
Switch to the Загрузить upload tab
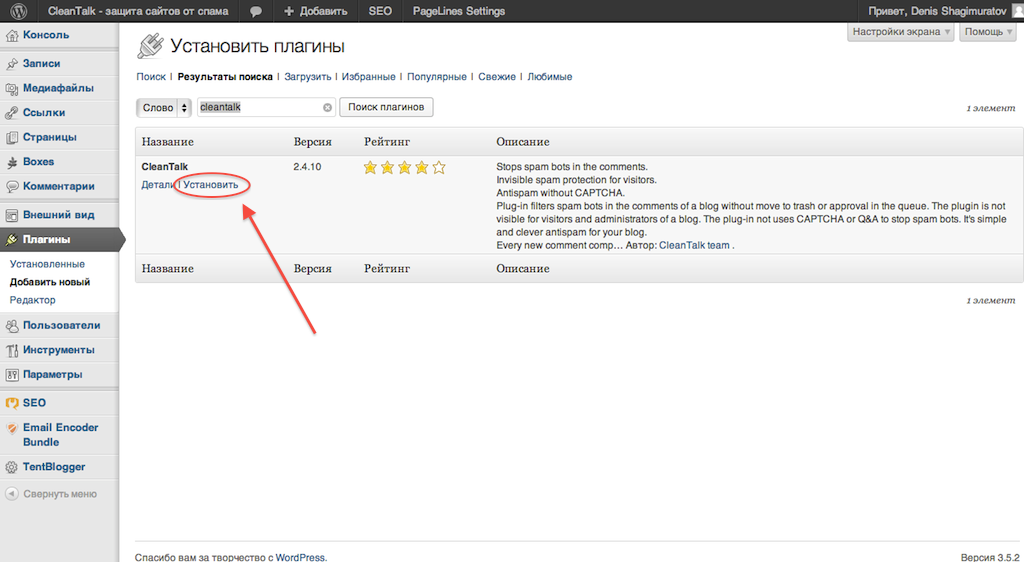pos(308,77)
